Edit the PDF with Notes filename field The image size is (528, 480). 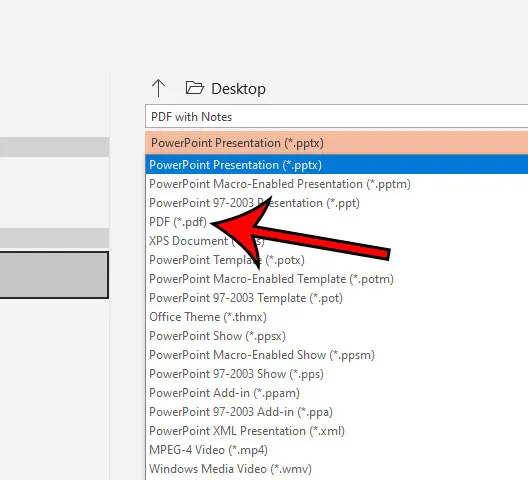pyautogui.click(x=336, y=117)
